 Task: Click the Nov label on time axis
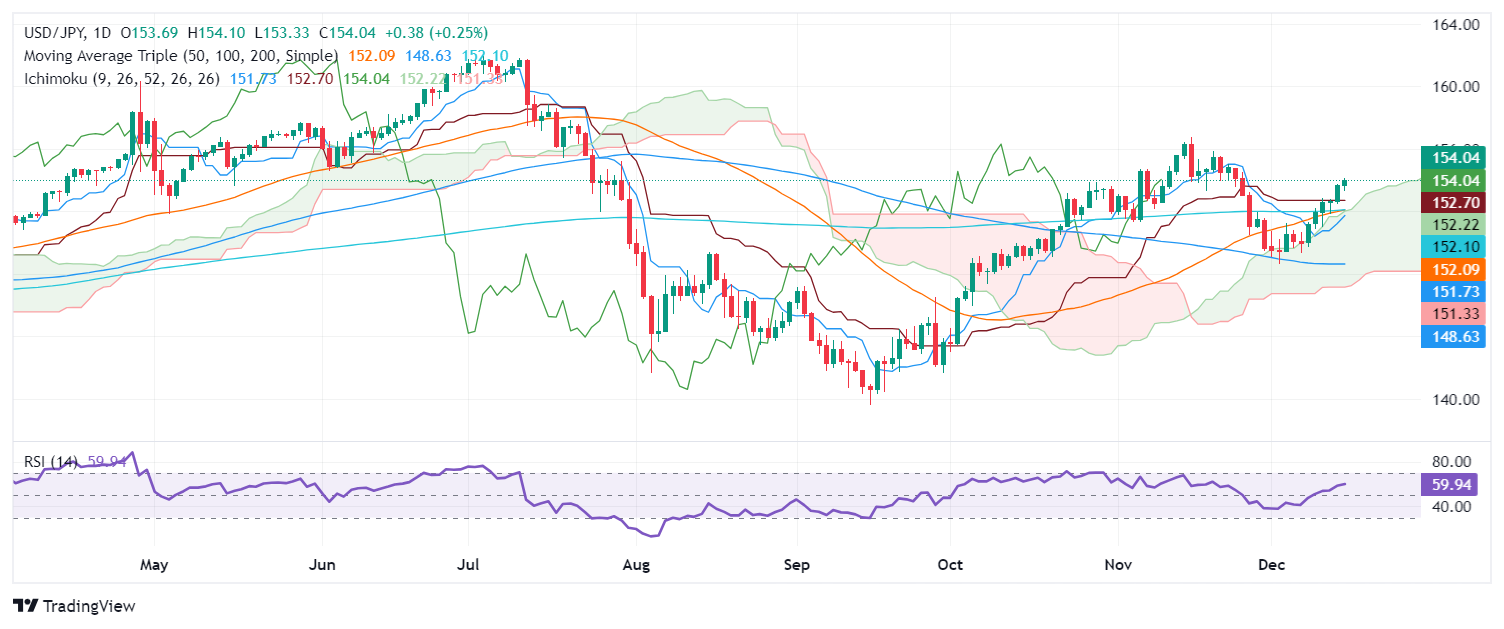click(x=1117, y=565)
